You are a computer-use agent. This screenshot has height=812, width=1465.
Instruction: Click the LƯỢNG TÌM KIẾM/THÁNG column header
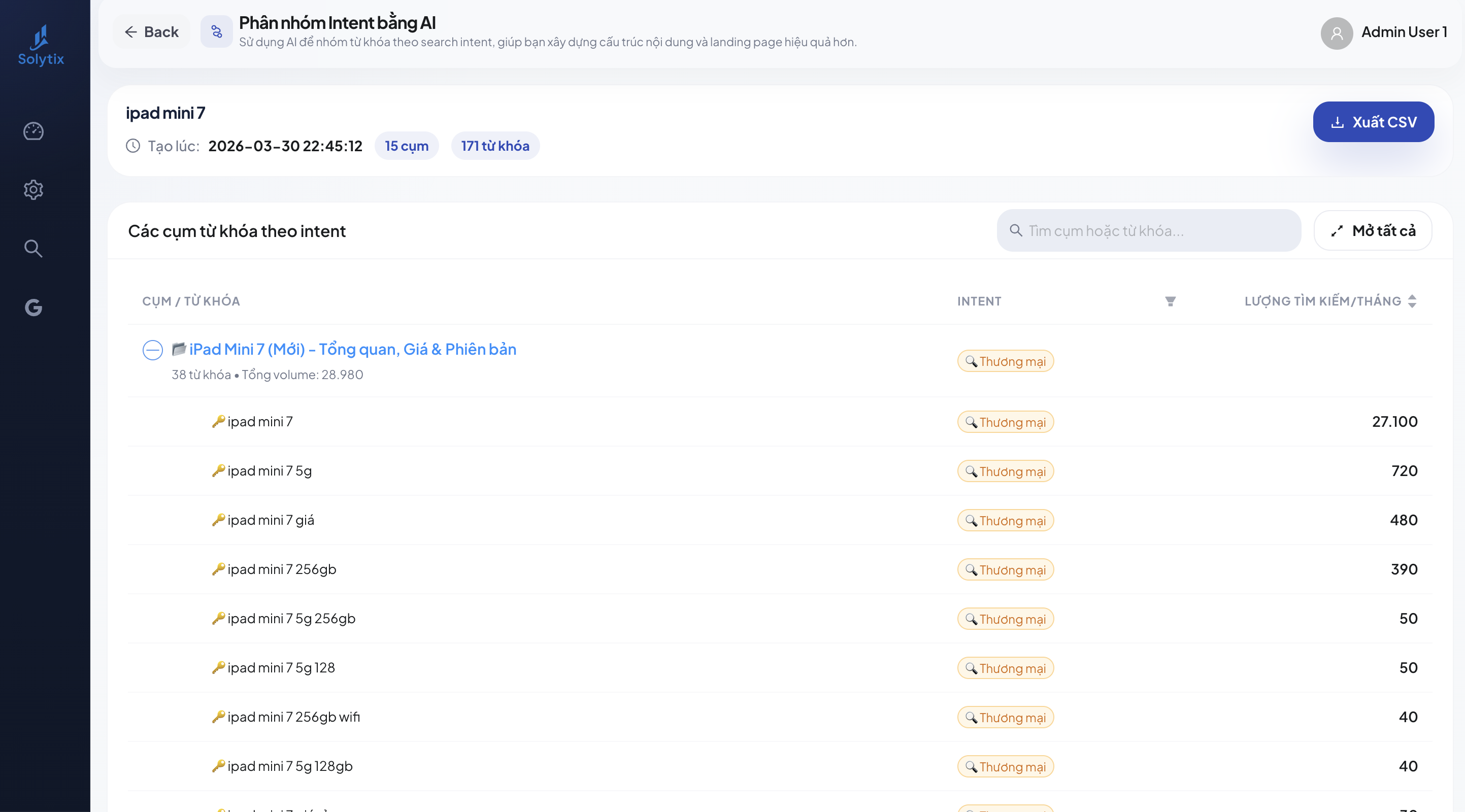pos(1323,301)
